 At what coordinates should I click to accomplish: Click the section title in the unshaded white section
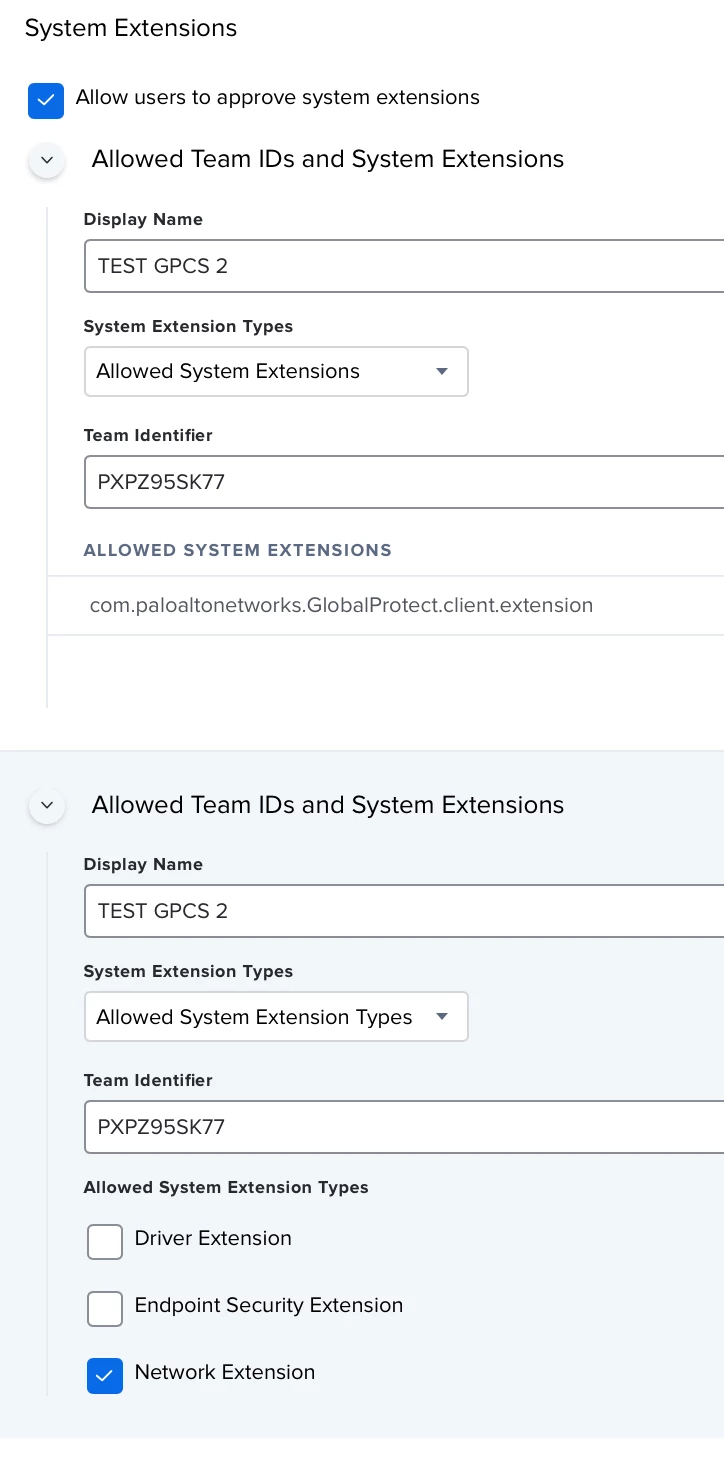[x=328, y=159]
